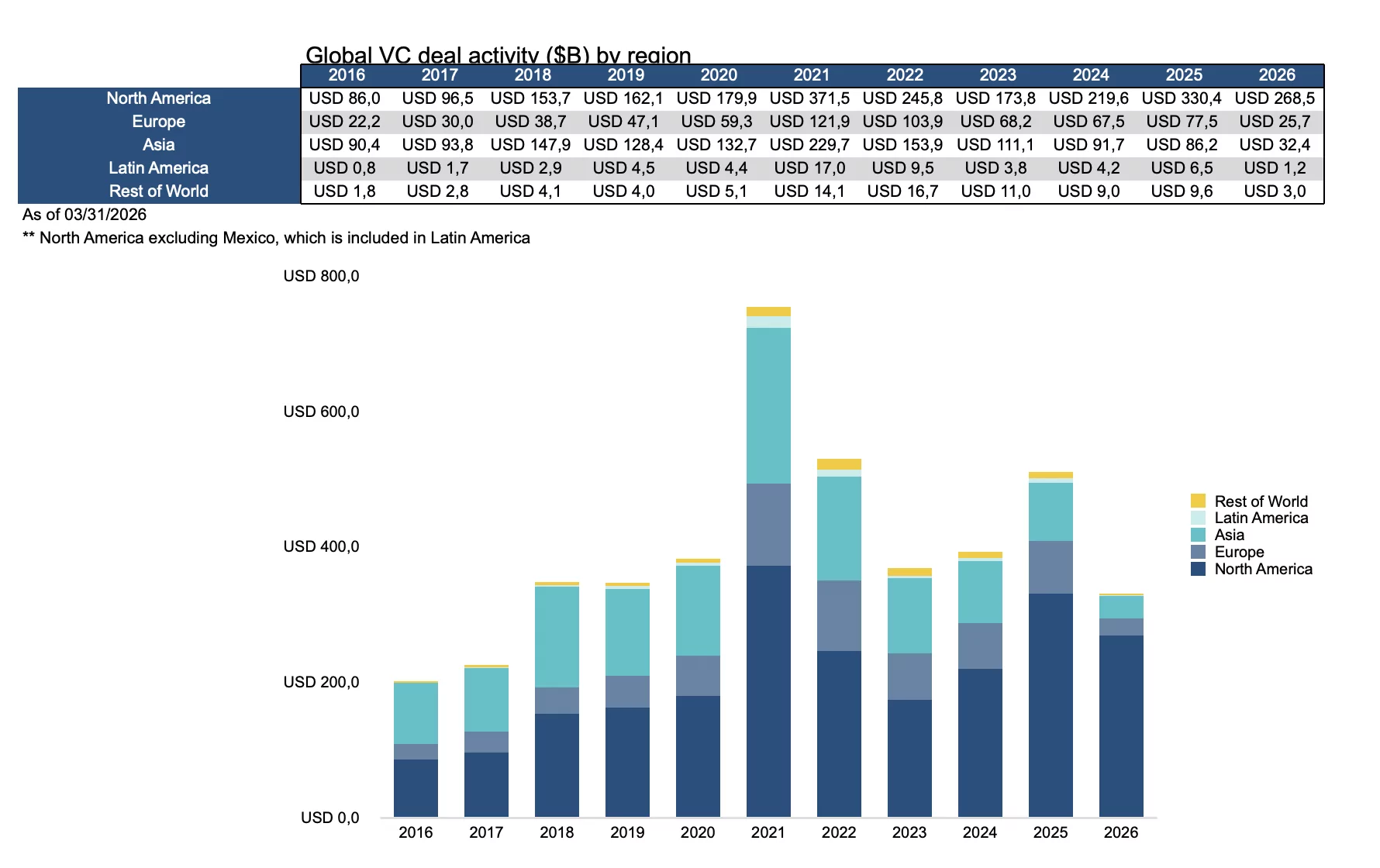Select the USD 371,5 cell for North America 2021
The height and width of the screenshot is (868, 1380).
tap(809, 98)
